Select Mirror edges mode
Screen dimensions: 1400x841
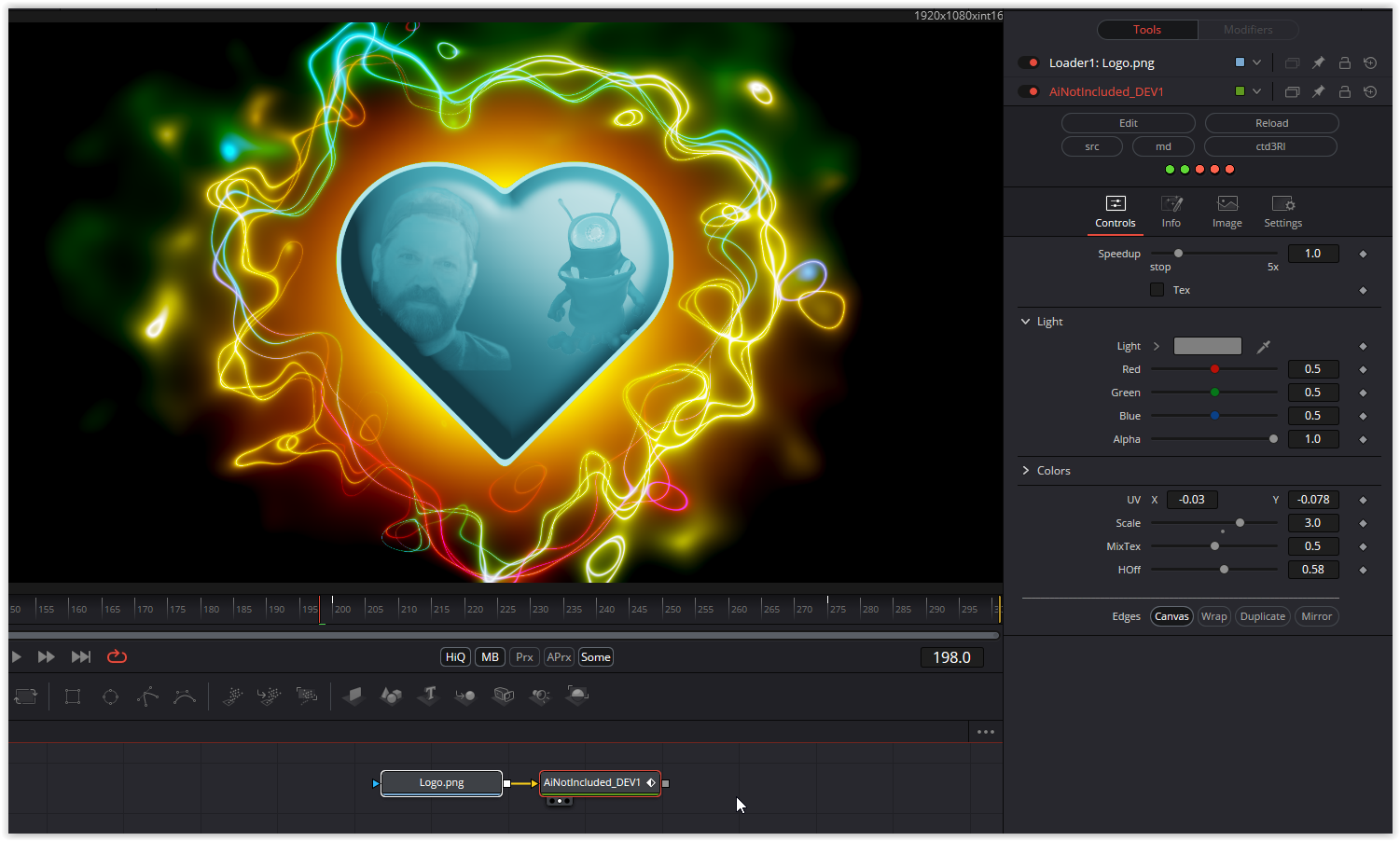click(x=1317, y=616)
